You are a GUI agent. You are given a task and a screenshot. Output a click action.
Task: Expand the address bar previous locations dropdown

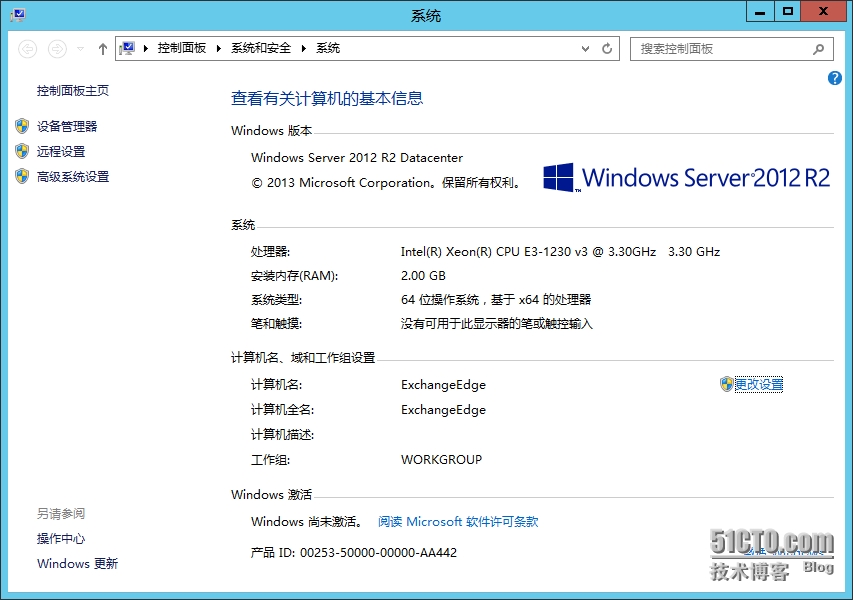(587, 48)
